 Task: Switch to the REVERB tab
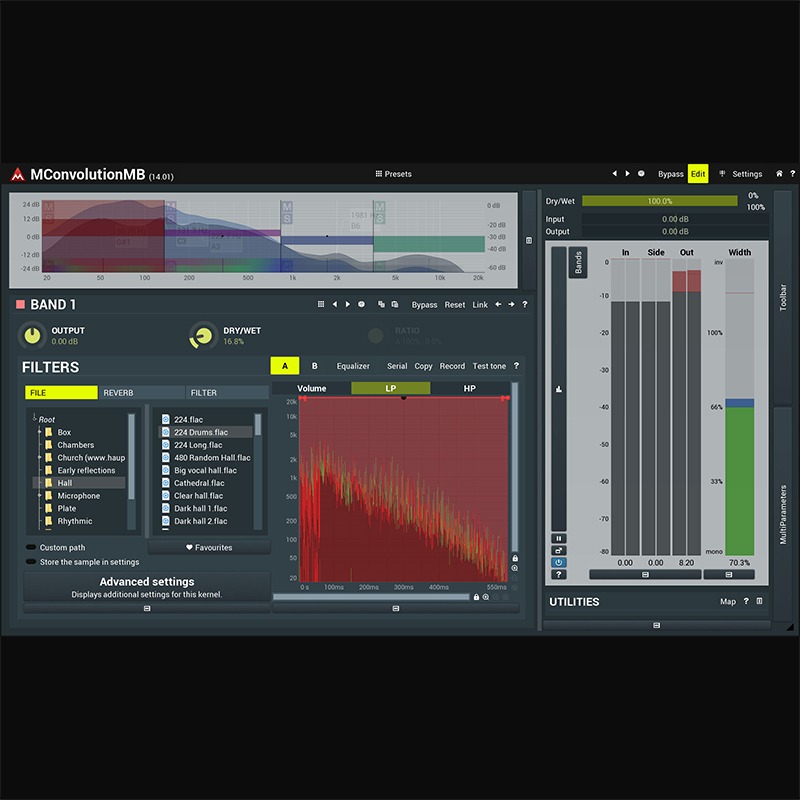(141, 392)
